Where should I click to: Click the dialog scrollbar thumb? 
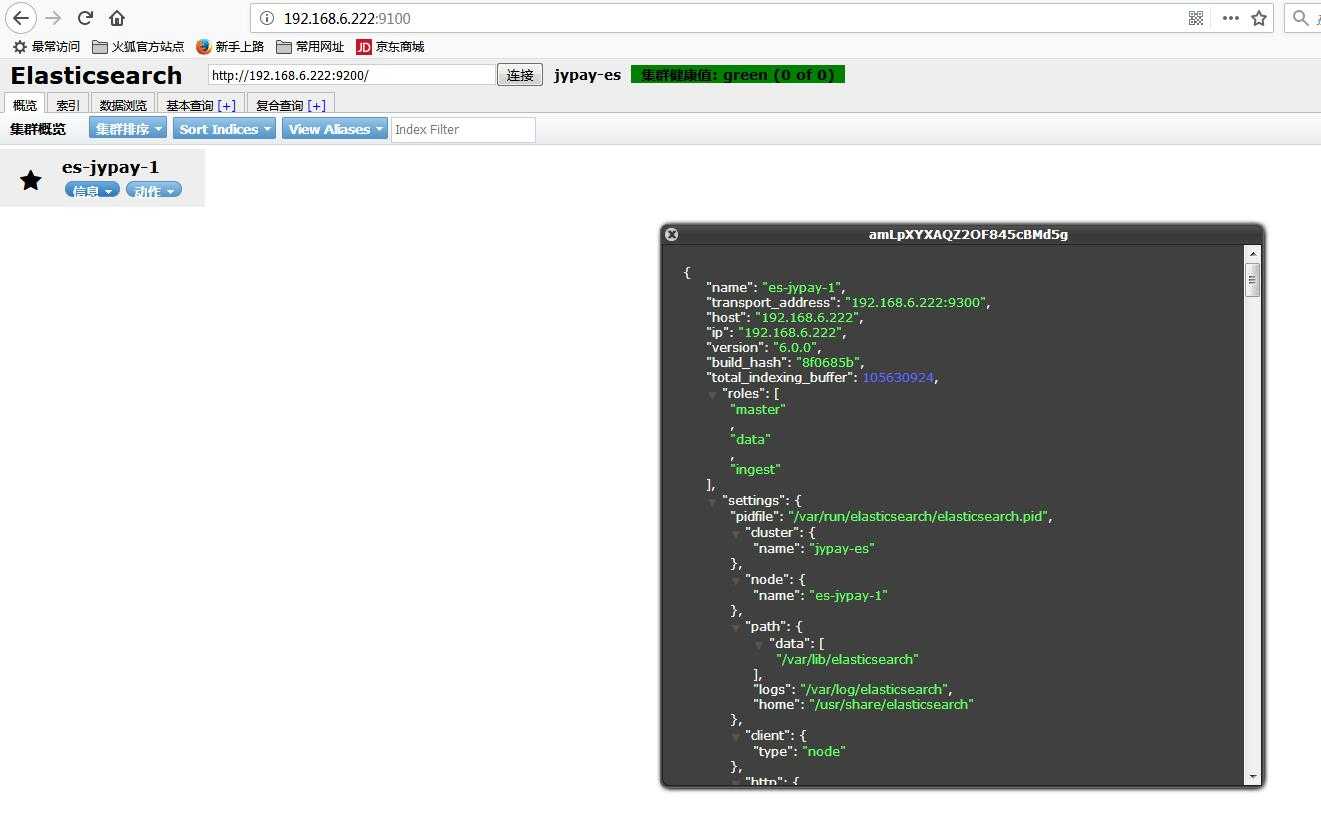1252,280
